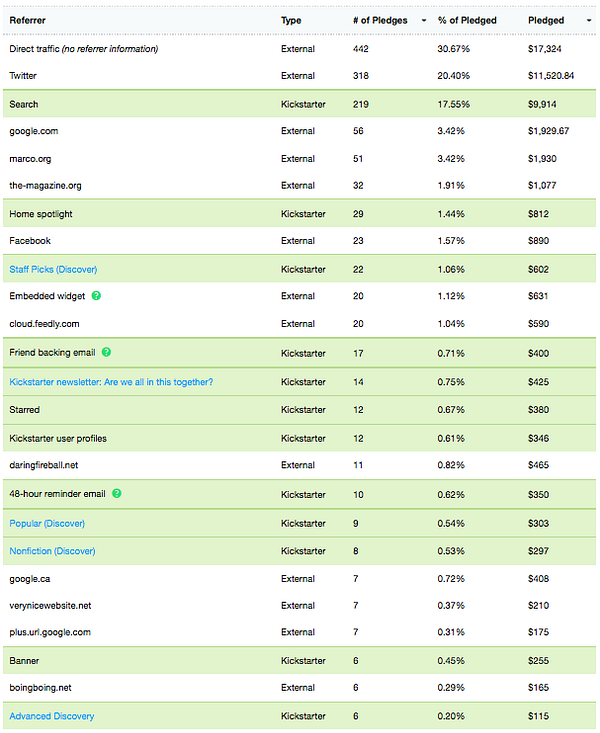Image resolution: width=600 pixels, height=733 pixels.
Task: Click the 442 pledges count
Action: [361, 49]
